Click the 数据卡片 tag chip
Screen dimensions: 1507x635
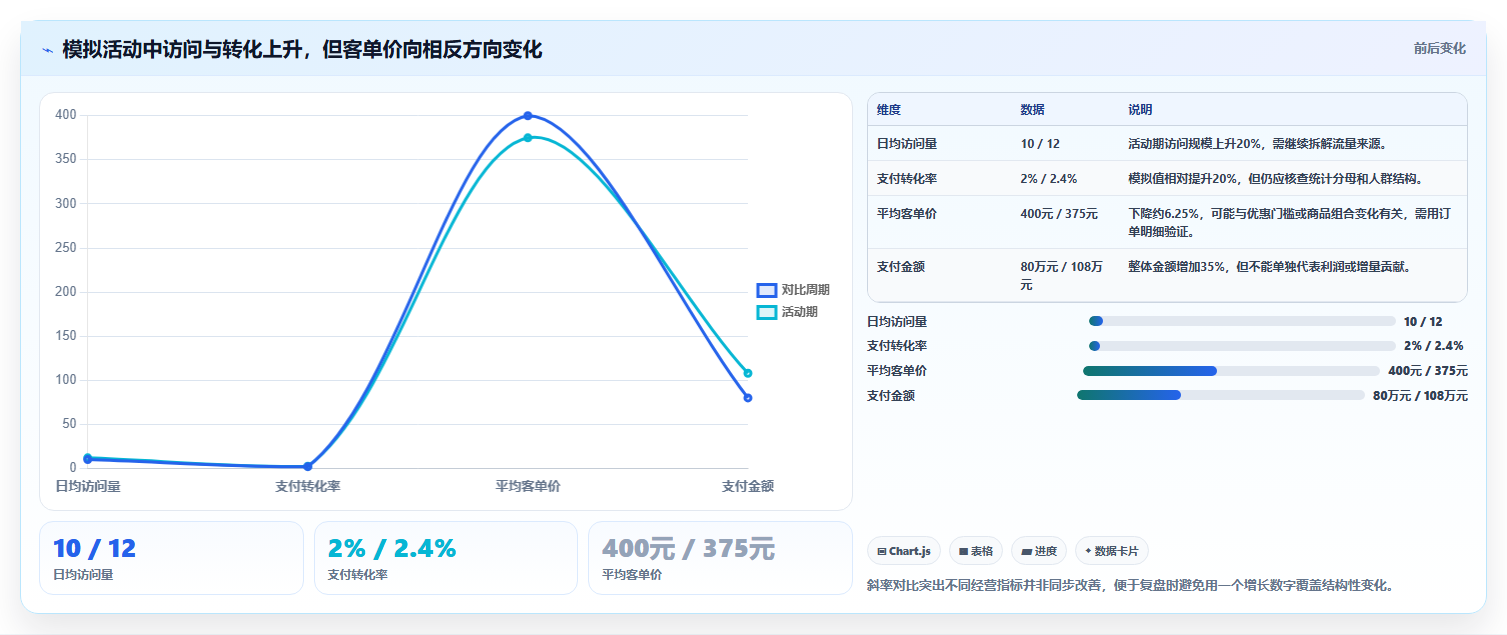coord(1111,551)
